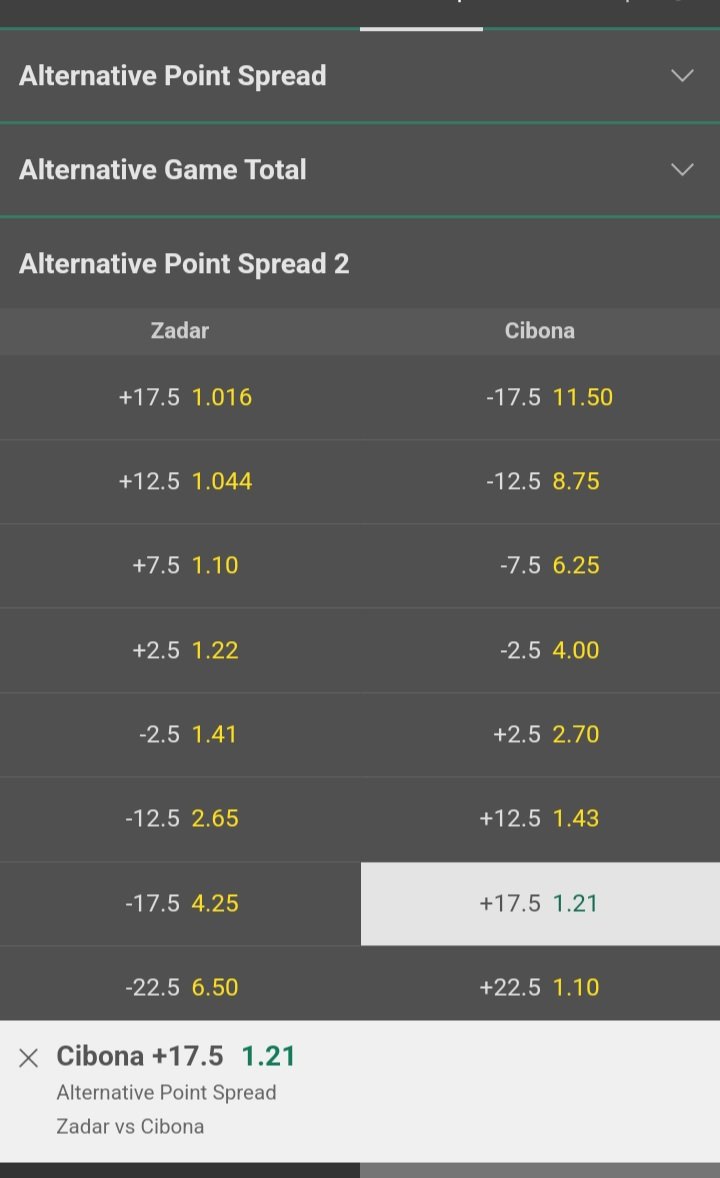720x1178 pixels.
Task: Collapse the Alternative Point Spread 2 header
Action: (x=360, y=264)
